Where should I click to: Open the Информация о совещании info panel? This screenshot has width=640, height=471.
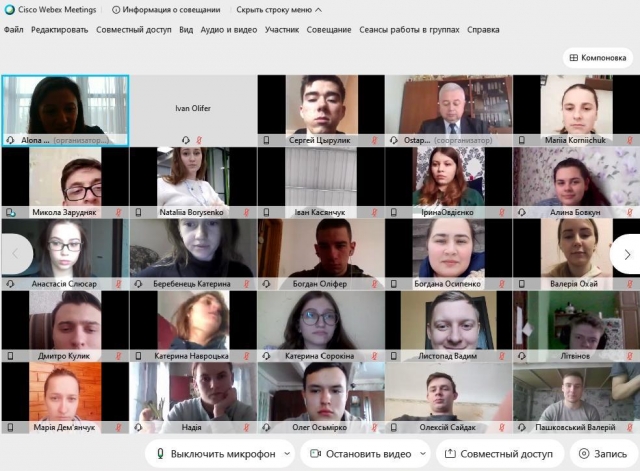point(166,10)
